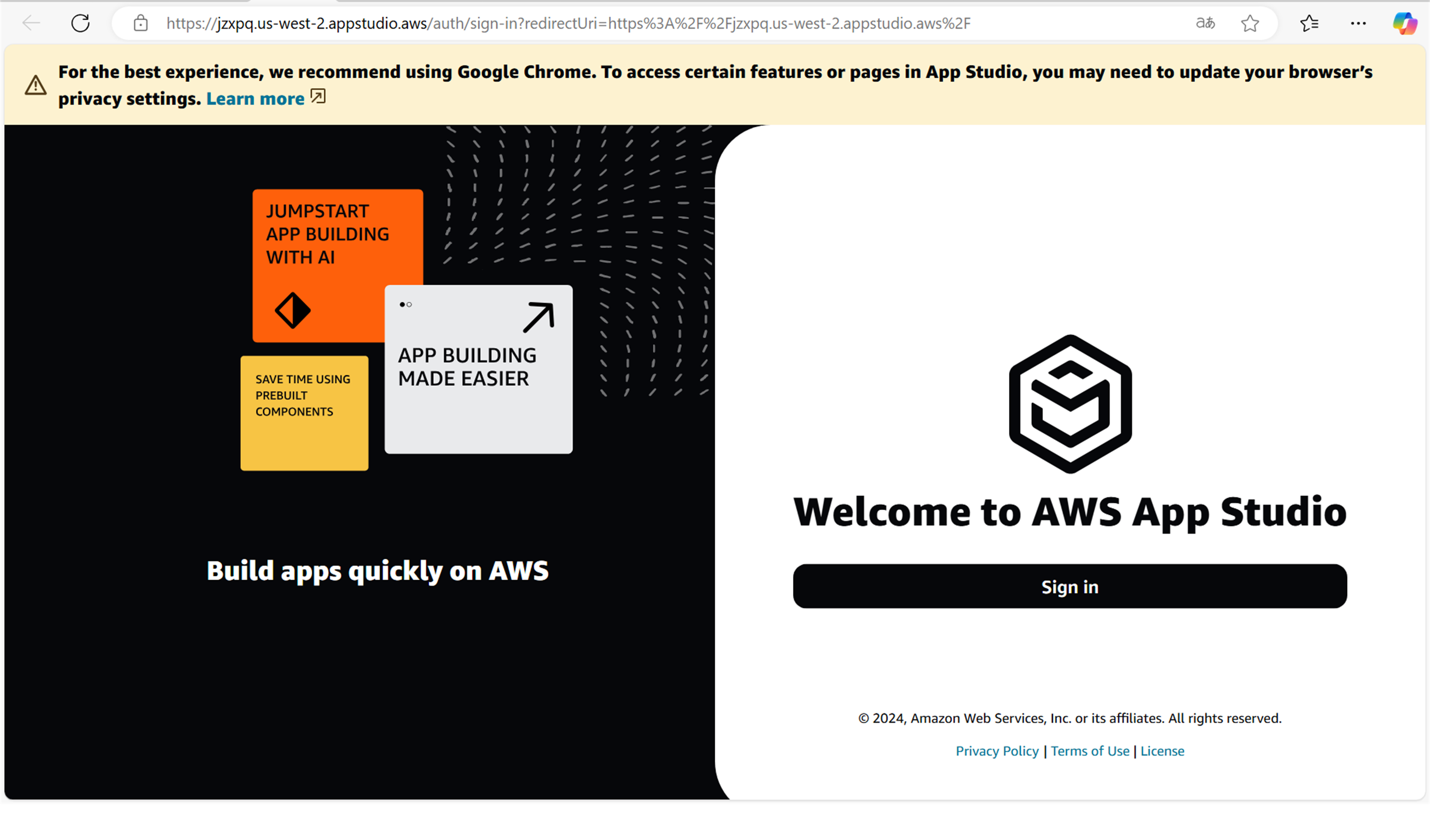Open the License link
This screenshot has height=840, width=1430.
[x=1162, y=751]
